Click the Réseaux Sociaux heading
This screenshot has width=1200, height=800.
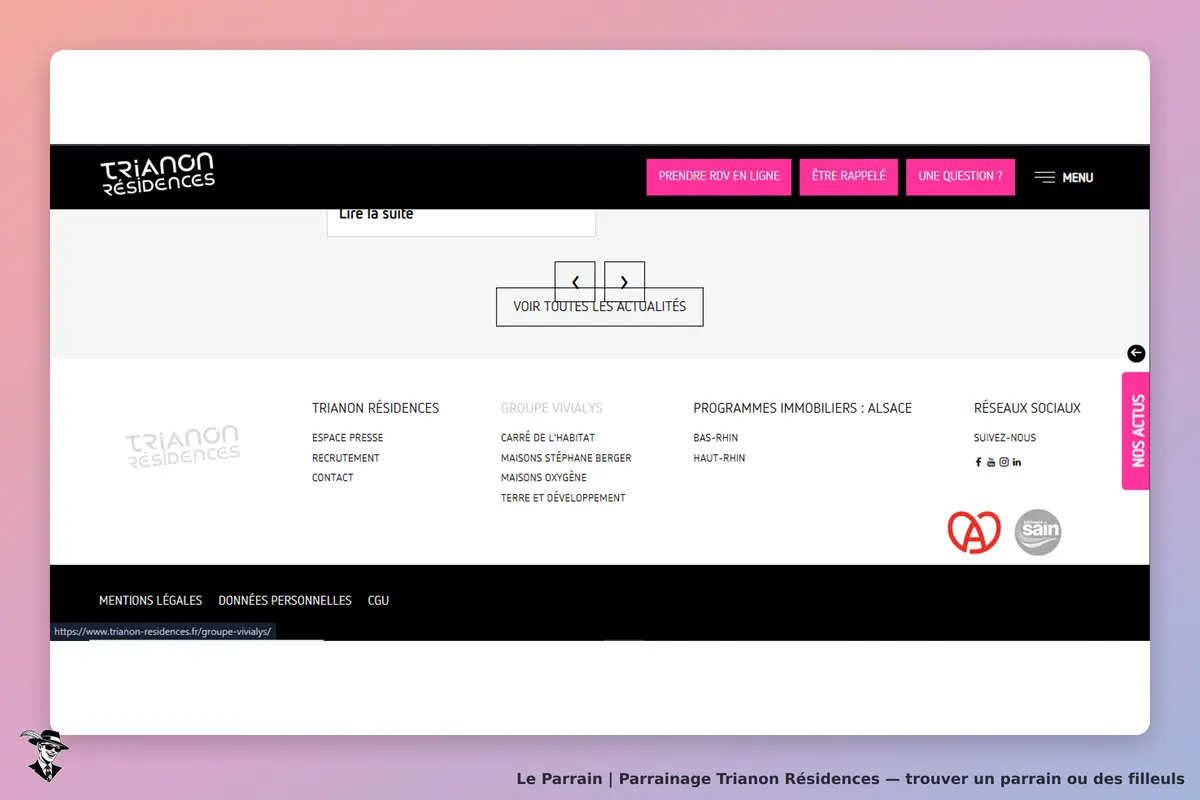pos(1027,408)
